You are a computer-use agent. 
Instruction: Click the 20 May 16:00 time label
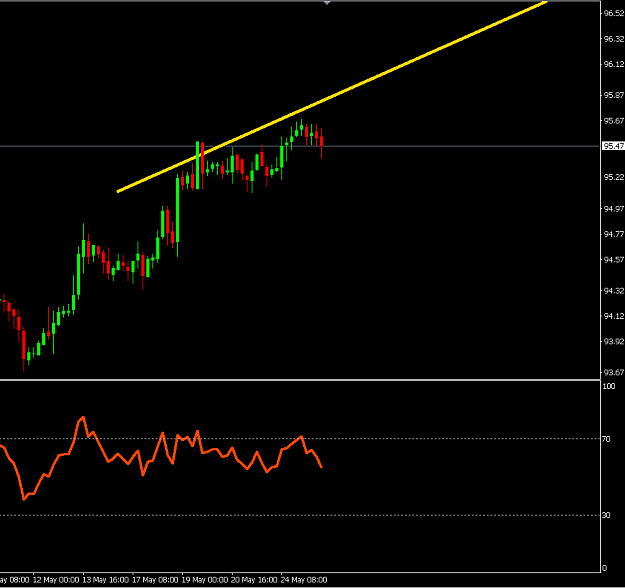pyautogui.click(x=254, y=580)
